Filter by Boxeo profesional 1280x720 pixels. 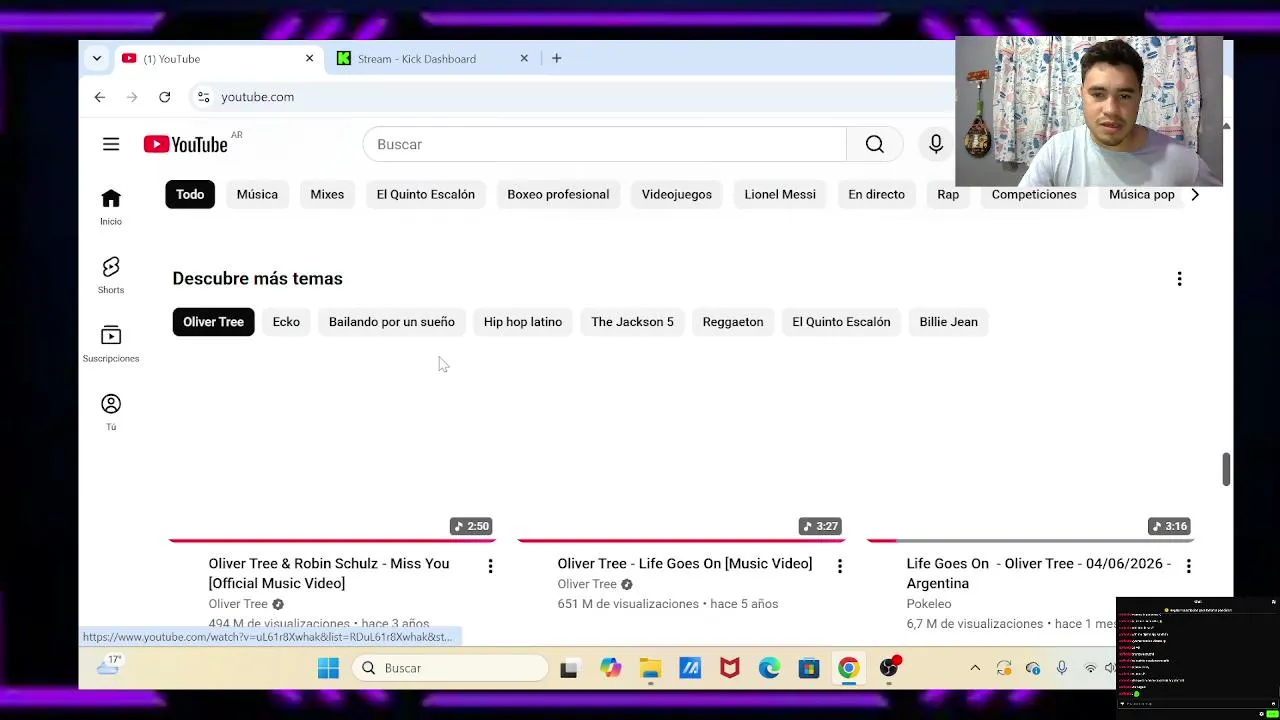click(x=558, y=195)
